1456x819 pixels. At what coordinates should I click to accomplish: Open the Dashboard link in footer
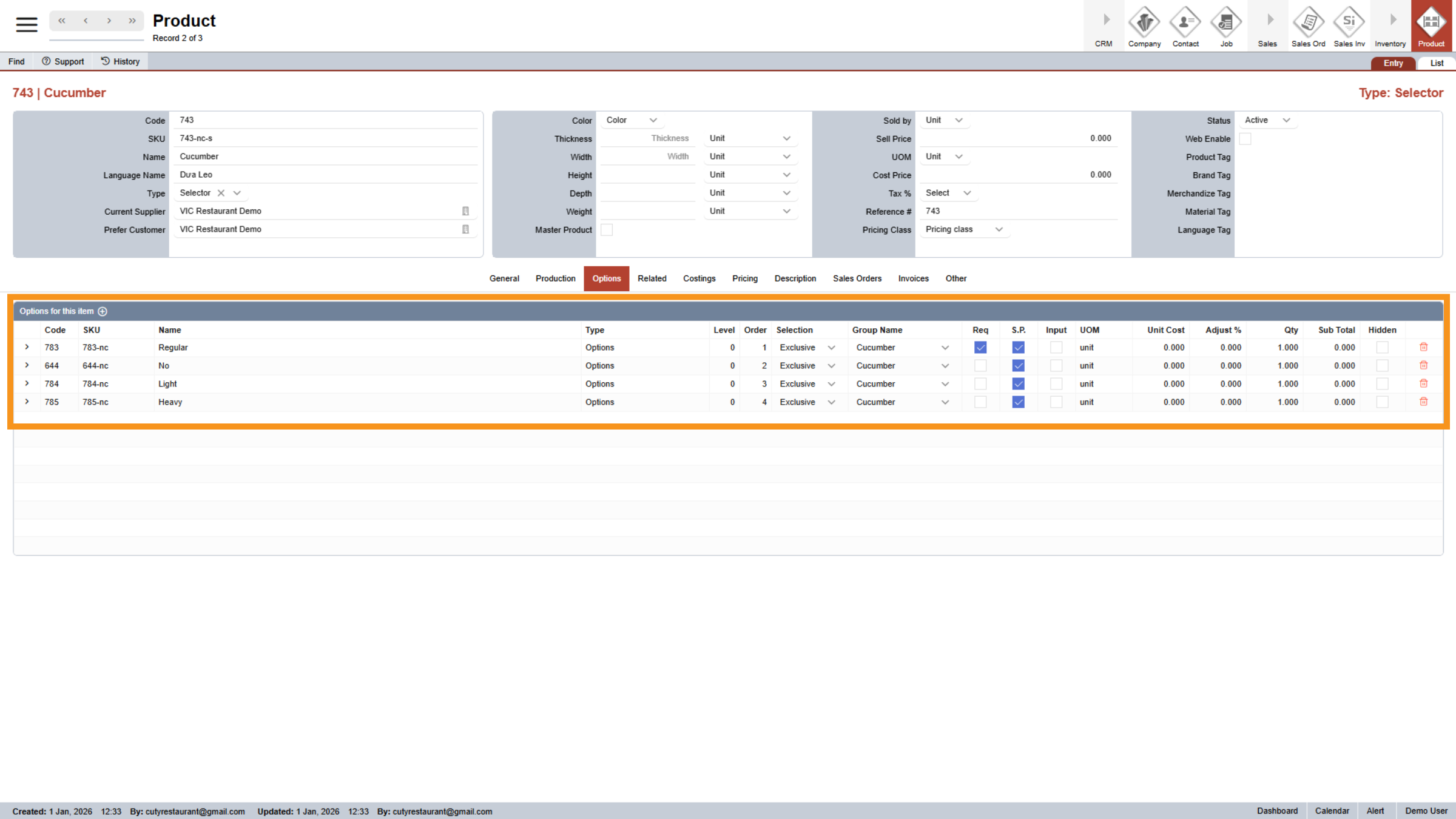point(1276,811)
